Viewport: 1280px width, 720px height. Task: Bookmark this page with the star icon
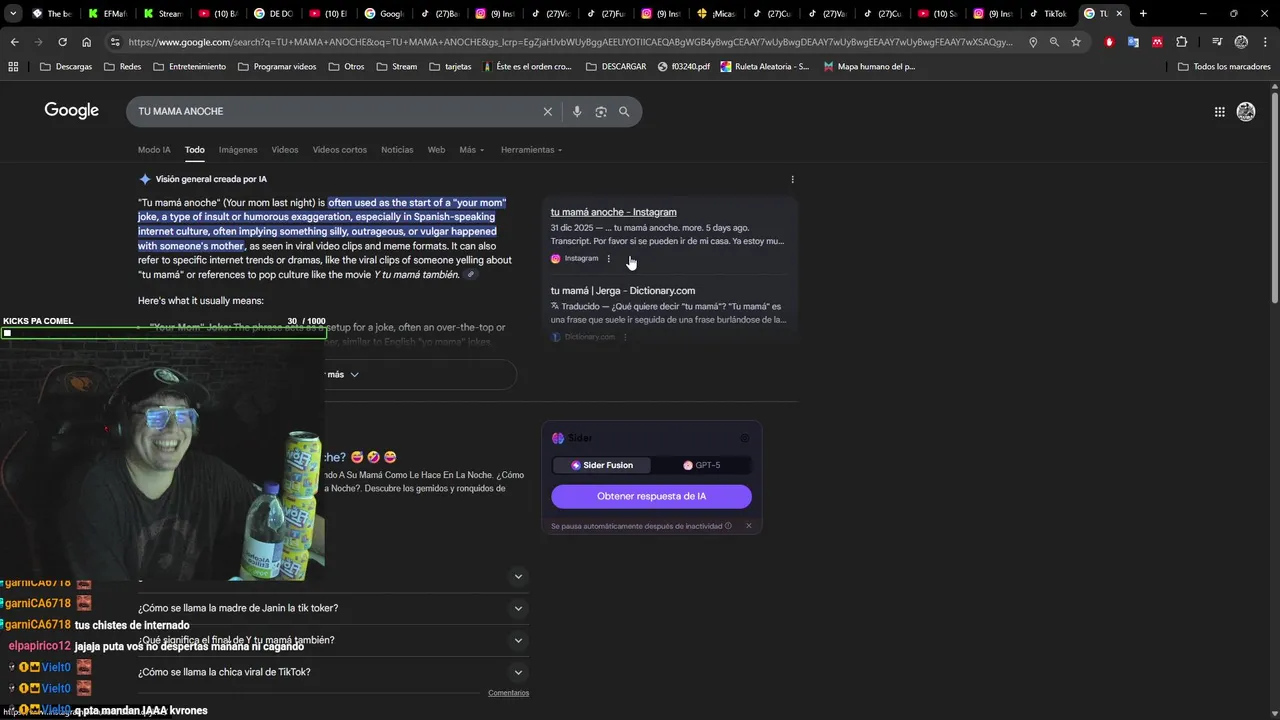(1076, 42)
